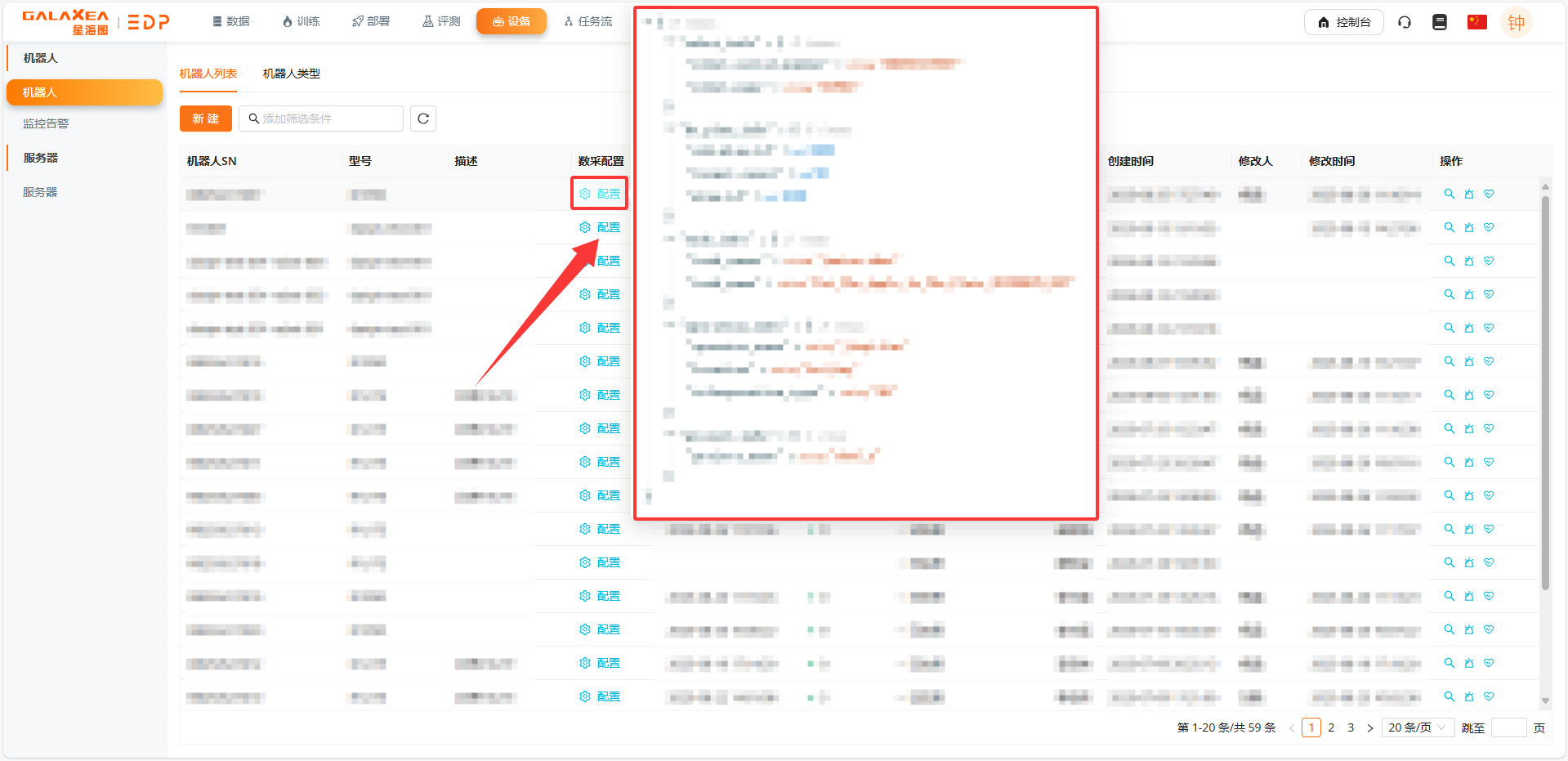Image resolution: width=1568 pixels, height=761 pixels.
Task: Click the magnifier view icon in first row
Action: pyautogui.click(x=1449, y=194)
